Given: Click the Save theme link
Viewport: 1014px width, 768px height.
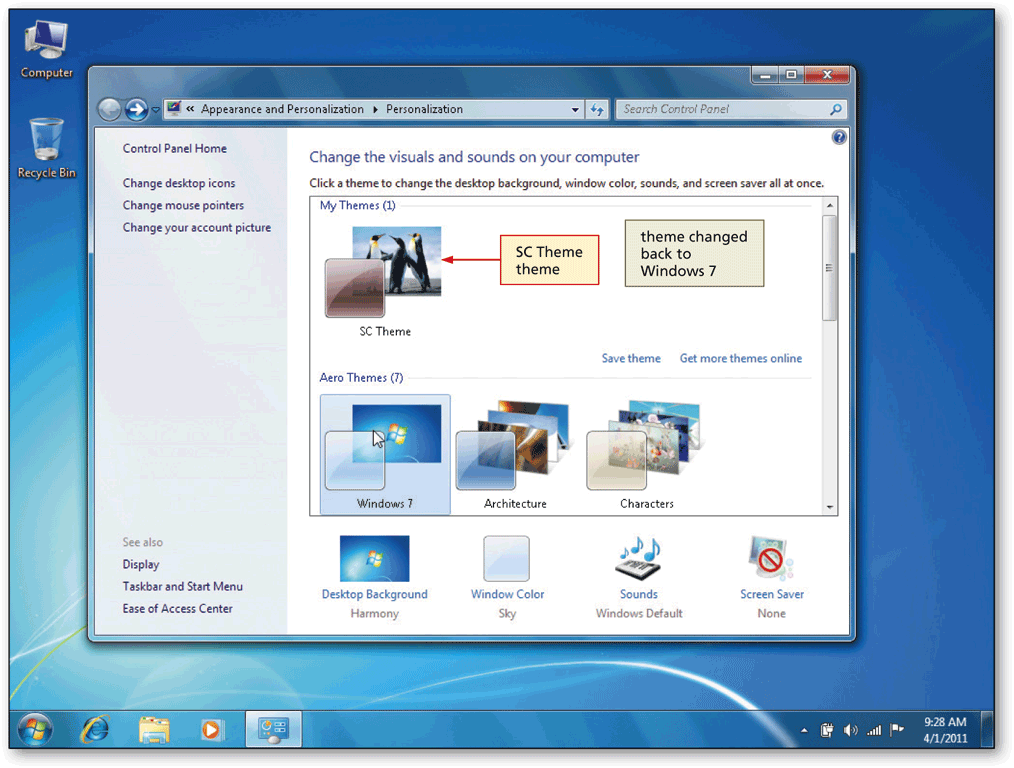Looking at the screenshot, I should coord(631,358).
